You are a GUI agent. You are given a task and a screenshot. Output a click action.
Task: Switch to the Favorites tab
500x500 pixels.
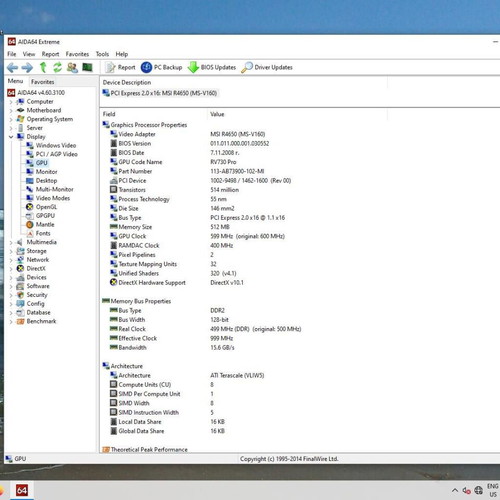pos(42,82)
